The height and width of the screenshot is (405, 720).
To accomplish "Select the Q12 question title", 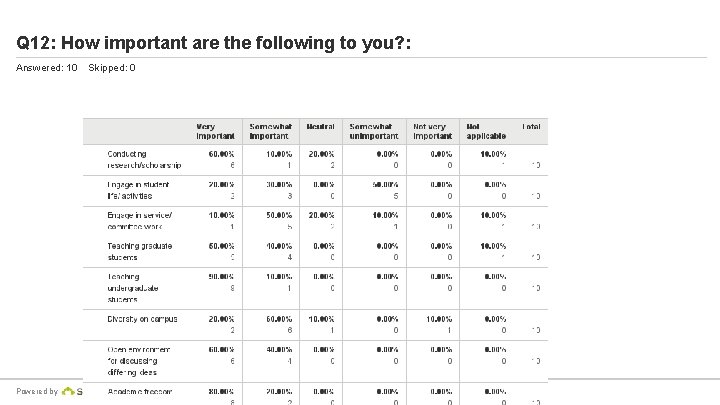I will 214,43.
